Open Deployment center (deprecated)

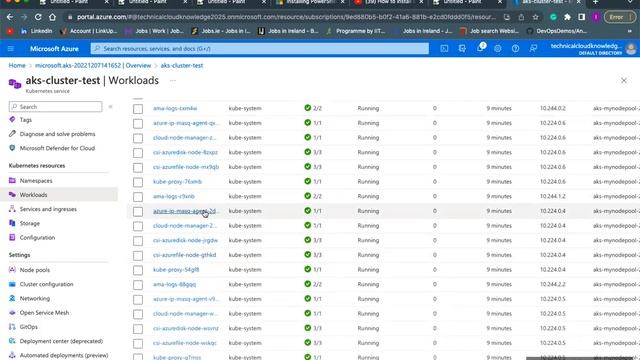[61, 341]
